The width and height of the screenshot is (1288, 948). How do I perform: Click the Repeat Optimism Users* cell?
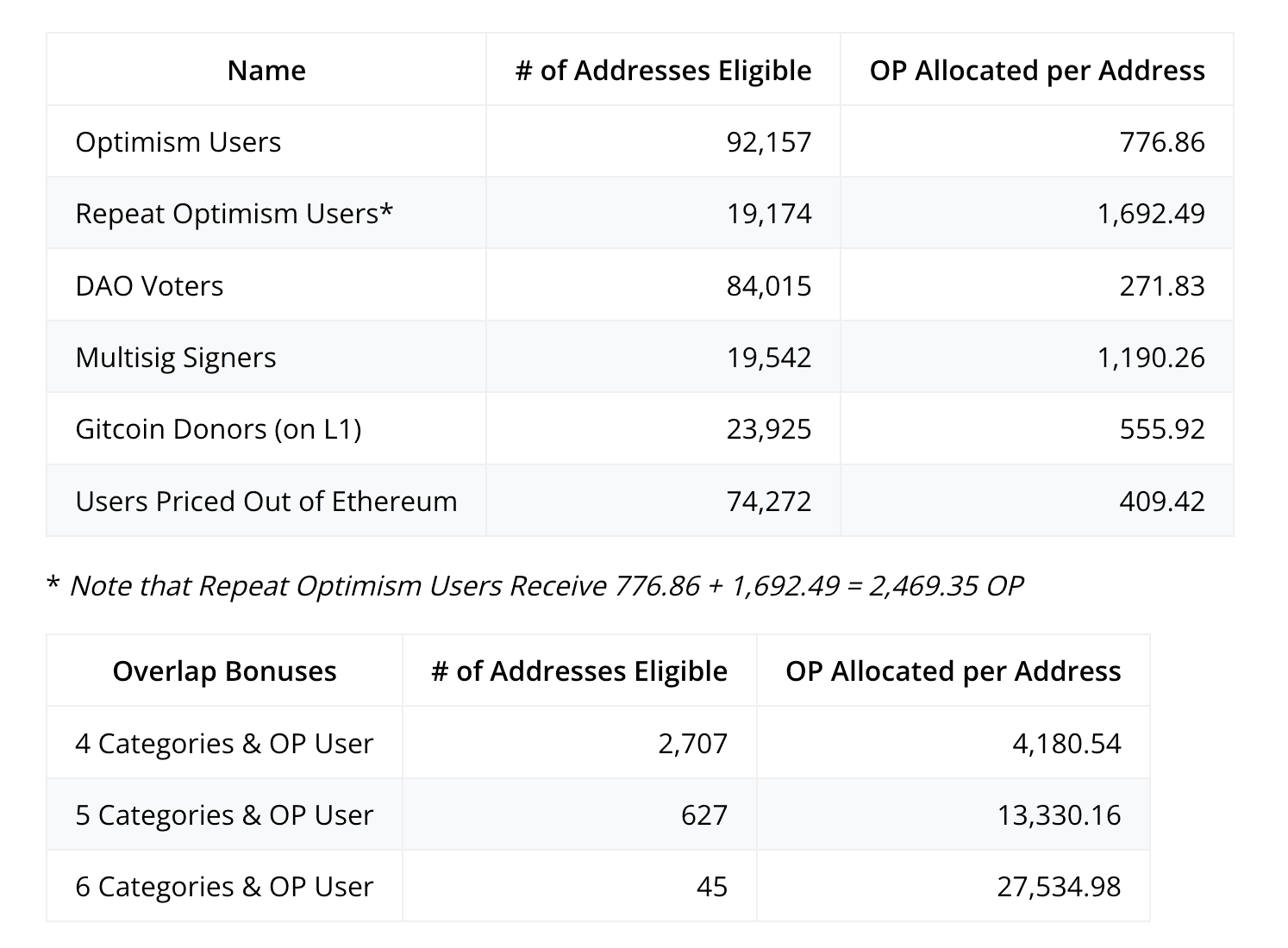pyautogui.click(x=234, y=214)
